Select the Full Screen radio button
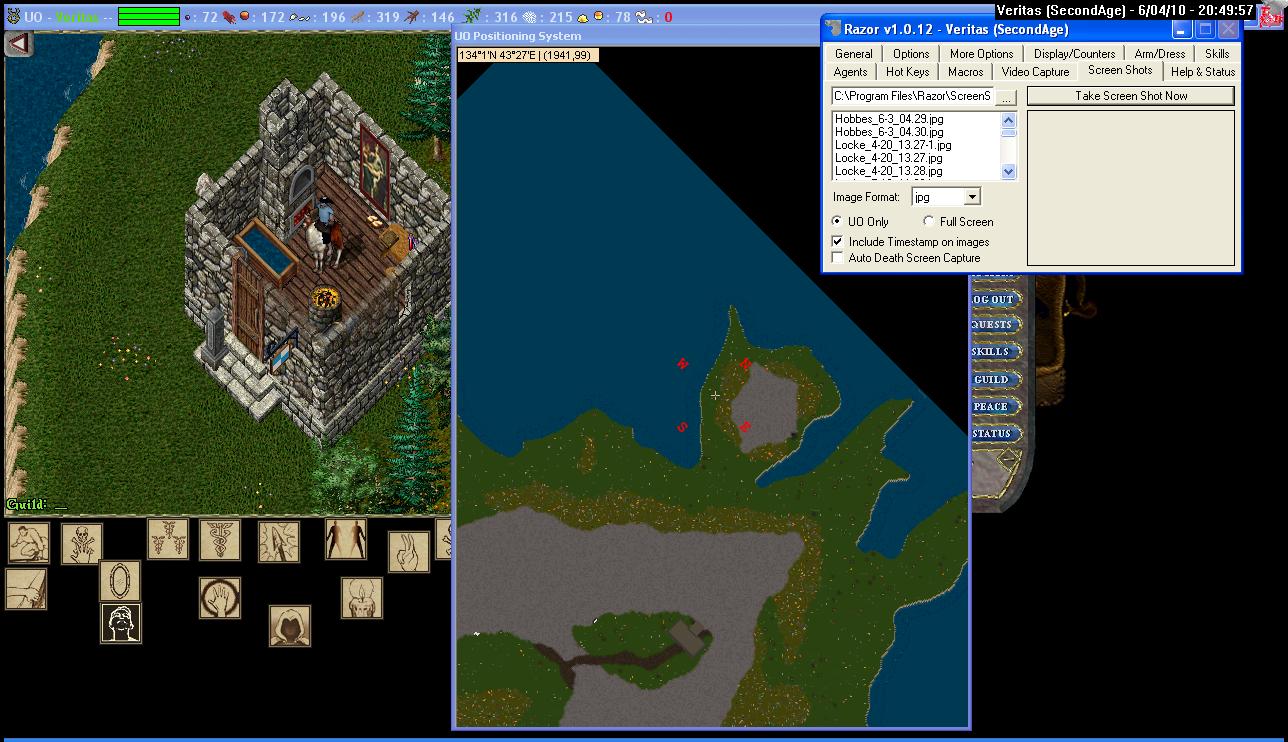This screenshot has width=1288, height=742. pyautogui.click(x=929, y=222)
